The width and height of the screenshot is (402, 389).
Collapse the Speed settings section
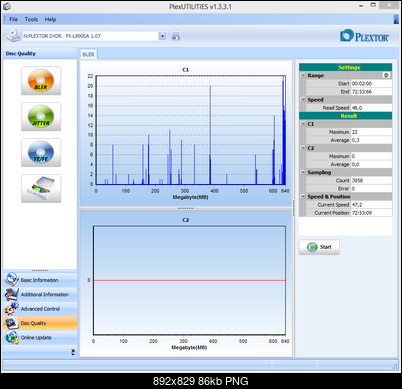(303, 99)
